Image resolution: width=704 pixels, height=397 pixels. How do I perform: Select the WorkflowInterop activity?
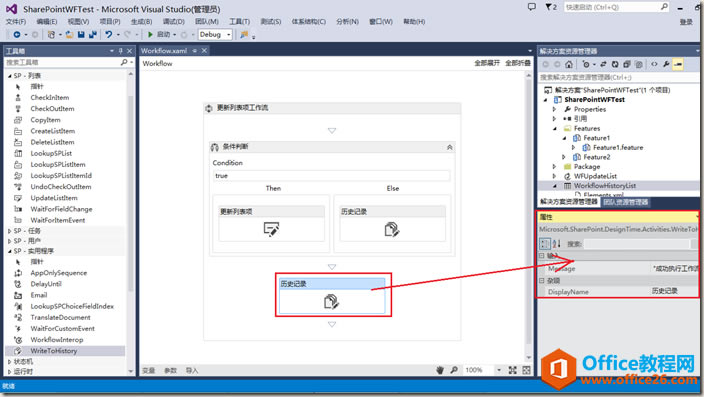[57, 340]
